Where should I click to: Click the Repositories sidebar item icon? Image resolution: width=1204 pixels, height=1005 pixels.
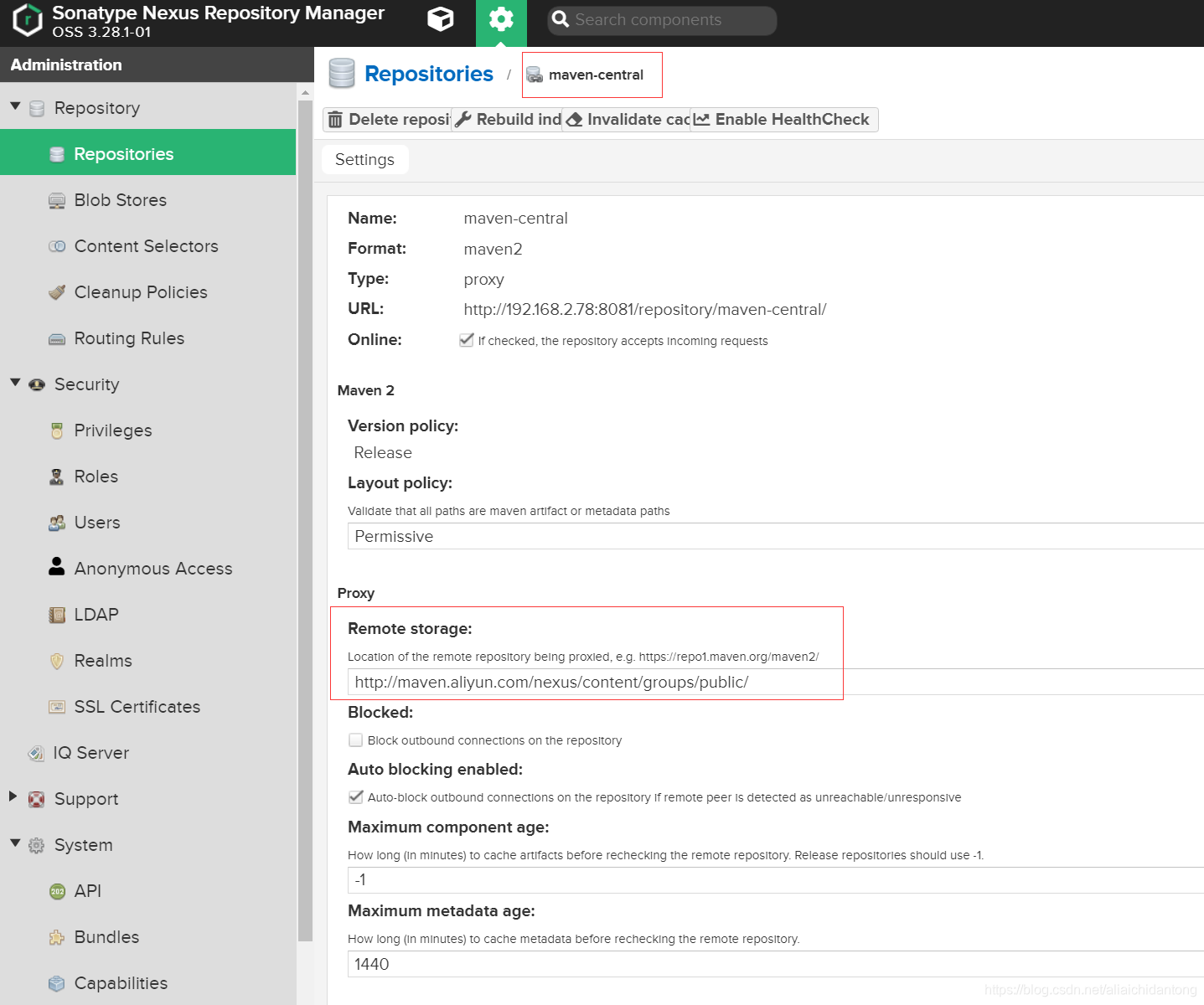point(57,154)
